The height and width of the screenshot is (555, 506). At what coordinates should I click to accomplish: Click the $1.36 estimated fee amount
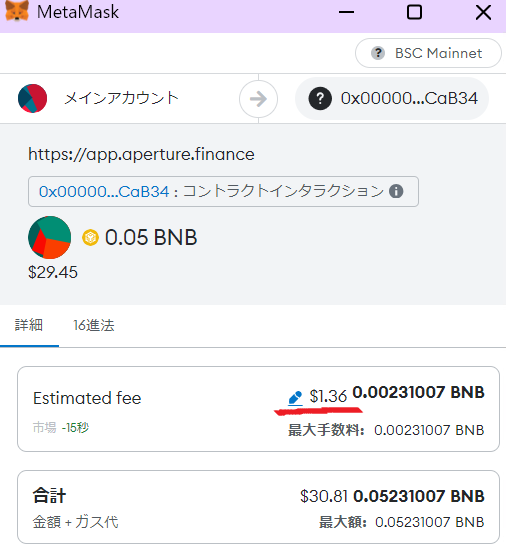tap(328, 396)
